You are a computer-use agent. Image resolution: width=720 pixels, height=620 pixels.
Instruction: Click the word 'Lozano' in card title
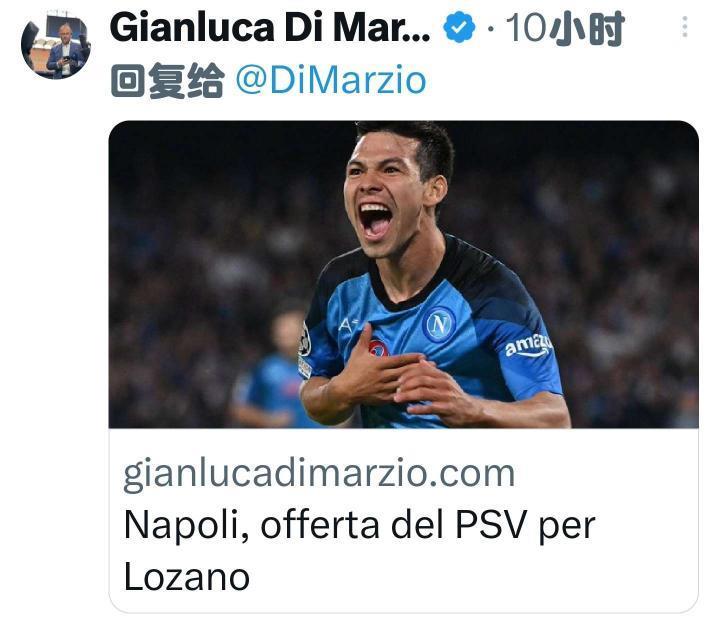point(187,577)
